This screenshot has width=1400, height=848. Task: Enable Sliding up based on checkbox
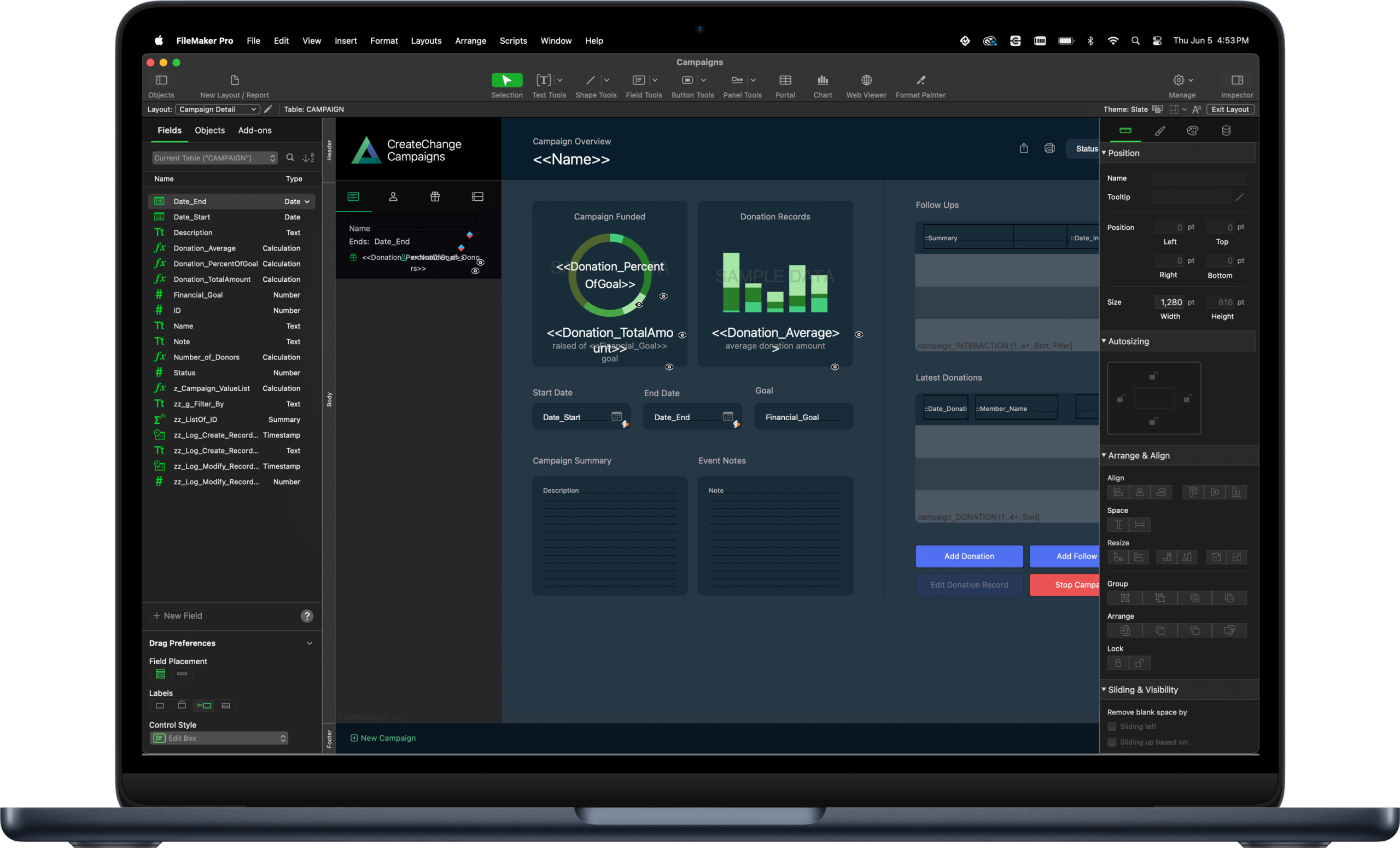click(1112, 742)
